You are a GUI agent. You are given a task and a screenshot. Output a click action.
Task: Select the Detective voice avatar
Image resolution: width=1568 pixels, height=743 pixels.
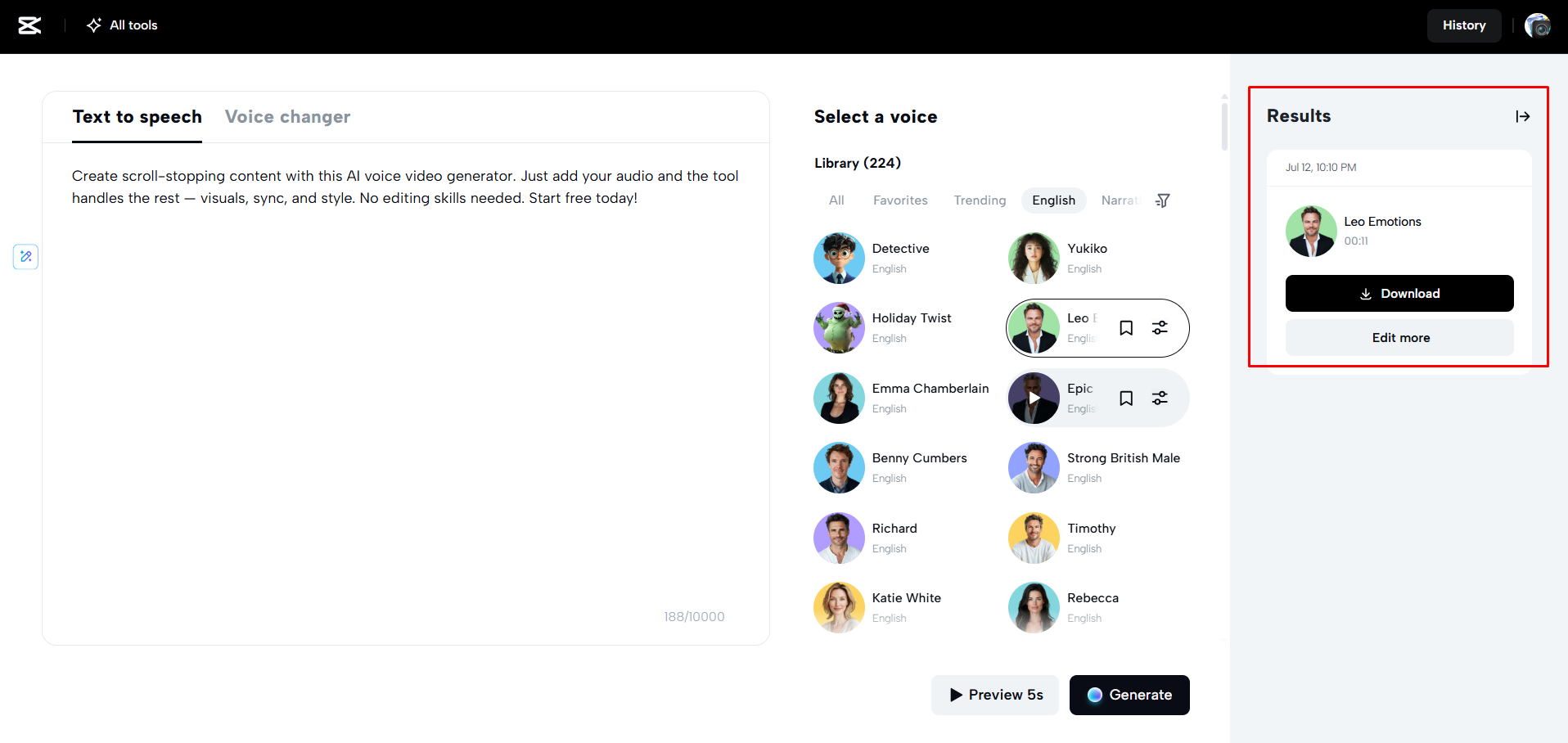[x=839, y=259]
